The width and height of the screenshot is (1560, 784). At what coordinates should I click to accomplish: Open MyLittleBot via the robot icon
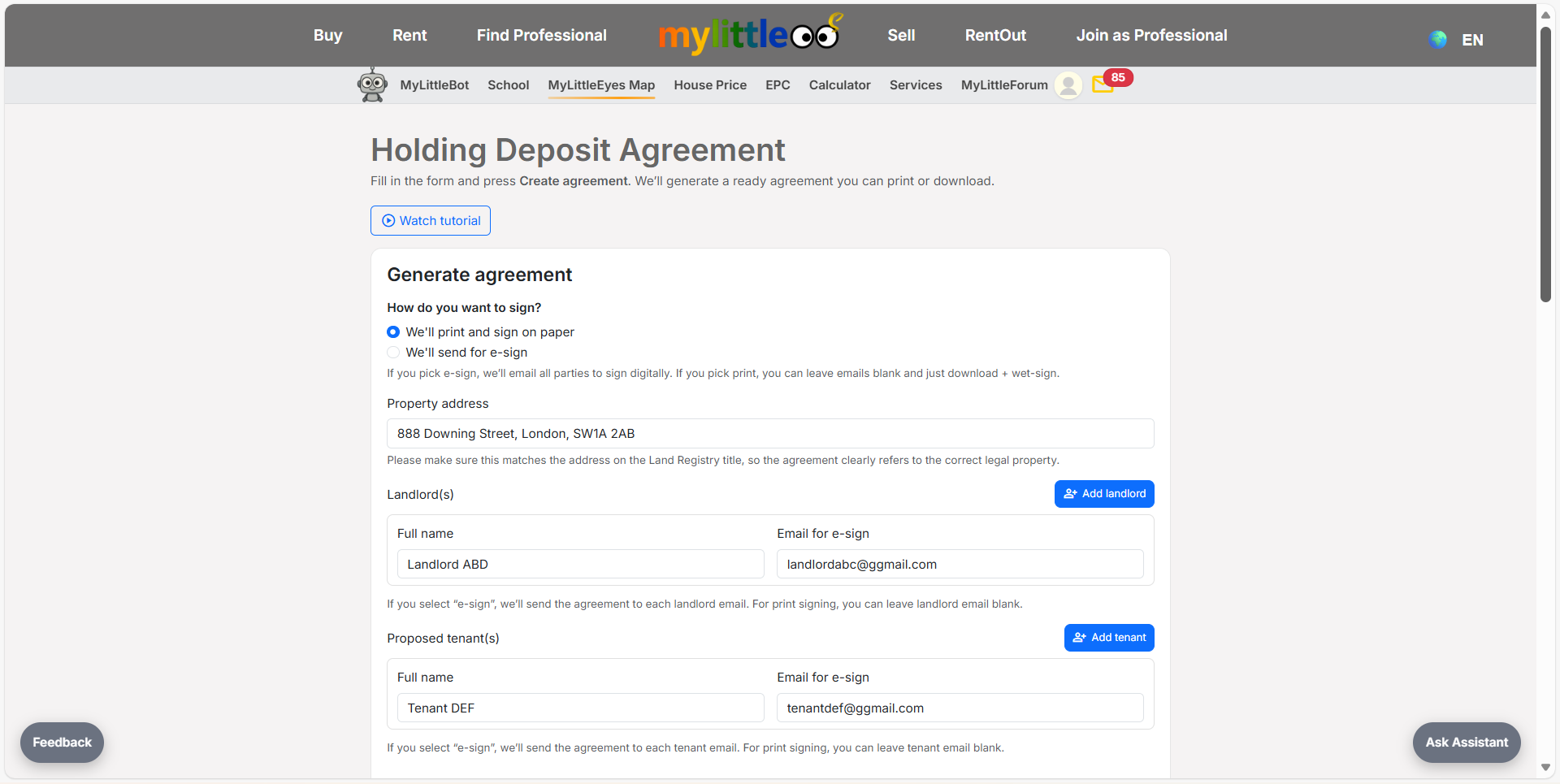click(372, 84)
